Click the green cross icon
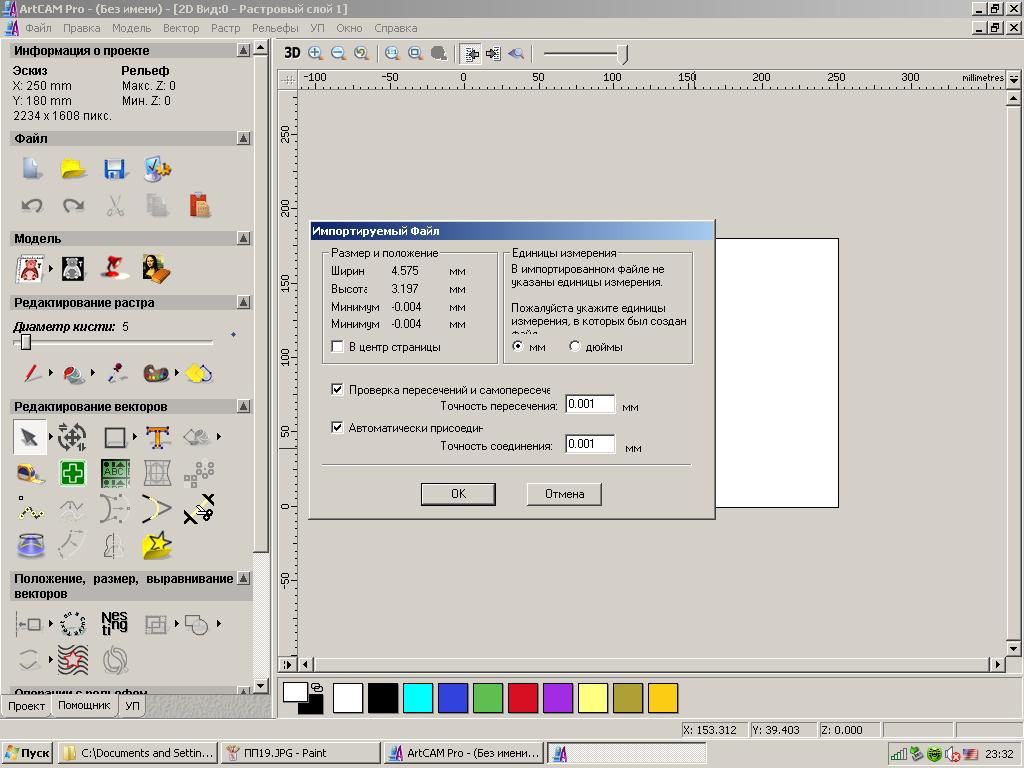The width and height of the screenshot is (1024, 768). point(72,473)
